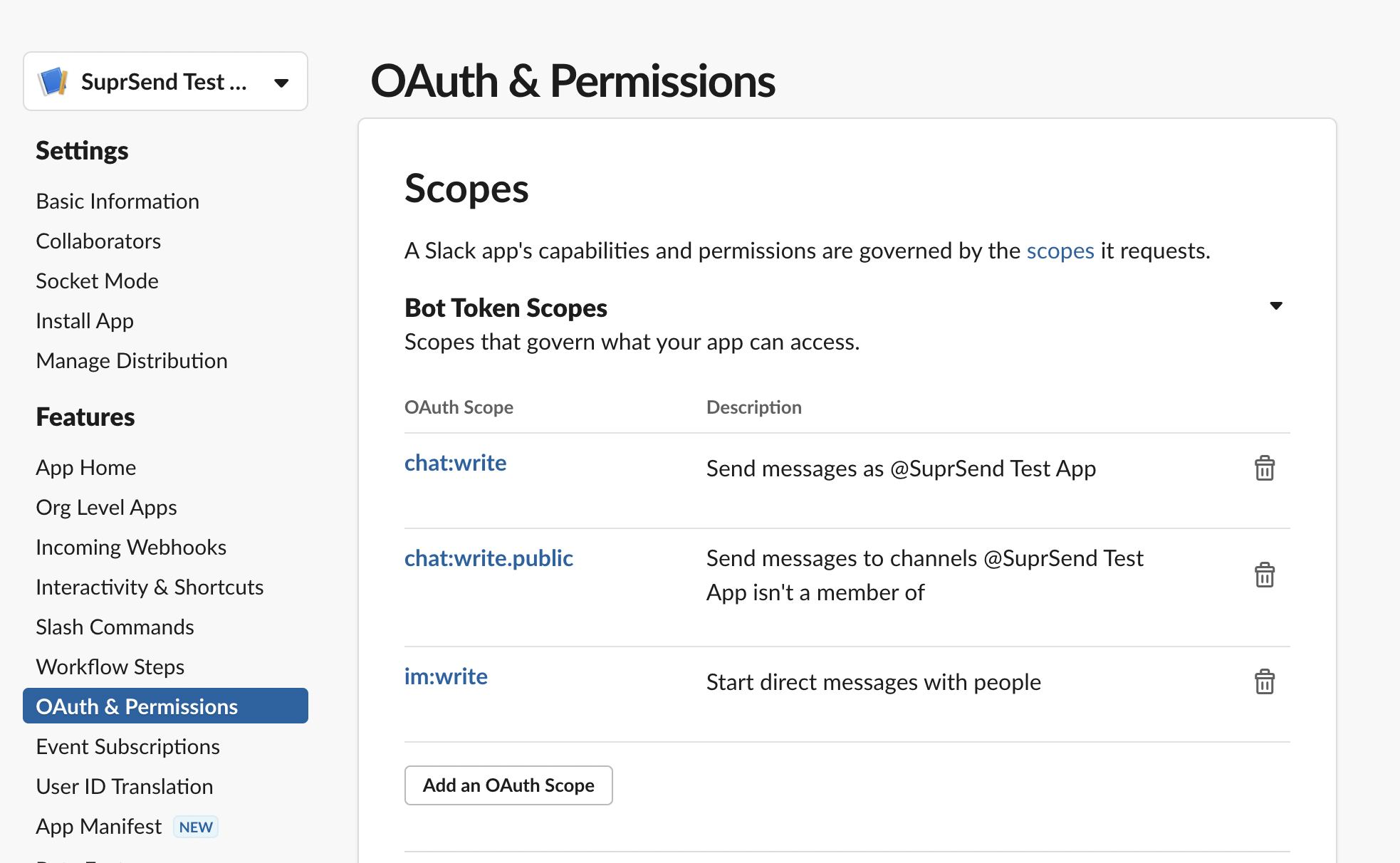This screenshot has width=1400, height=863.
Task: Delete the chat:write scope using trash icon
Action: click(x=1264, y=468)
